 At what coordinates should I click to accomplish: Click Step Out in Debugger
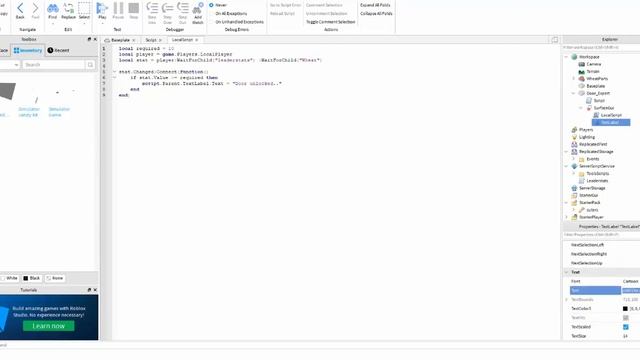pyautogui.click(x=182, y=13)
